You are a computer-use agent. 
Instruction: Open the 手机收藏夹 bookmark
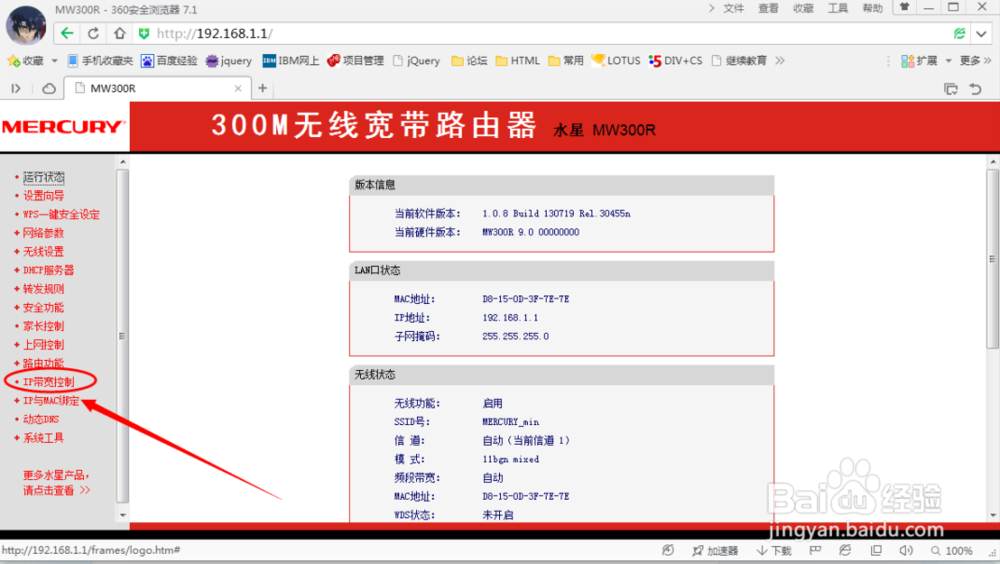coord(99,61)
